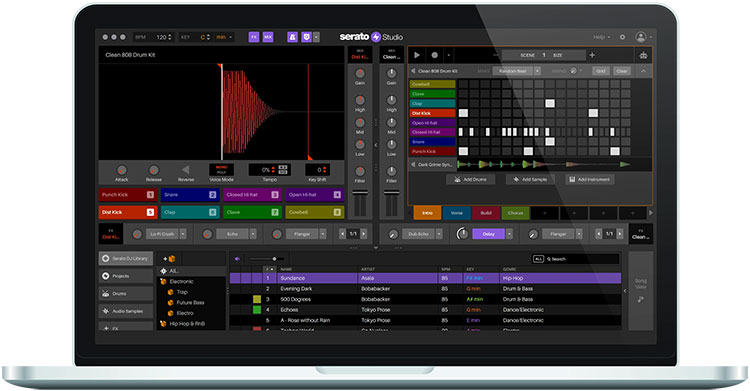This screenshot has width=750, height=391.
Task: Click the Add Drums button
Action: (471, 179)
